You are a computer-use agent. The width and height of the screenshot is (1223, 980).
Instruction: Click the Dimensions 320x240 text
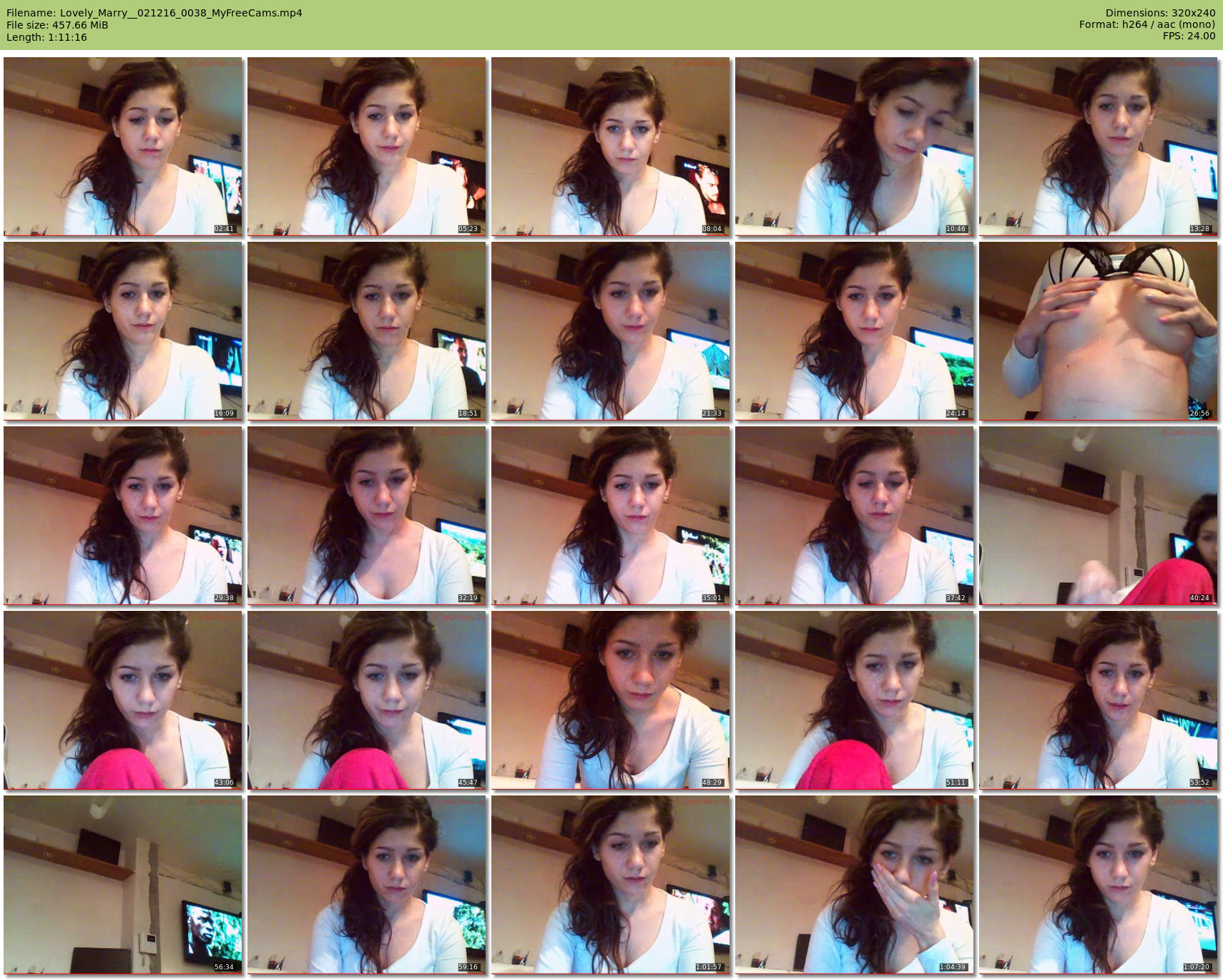(1160, 13)
